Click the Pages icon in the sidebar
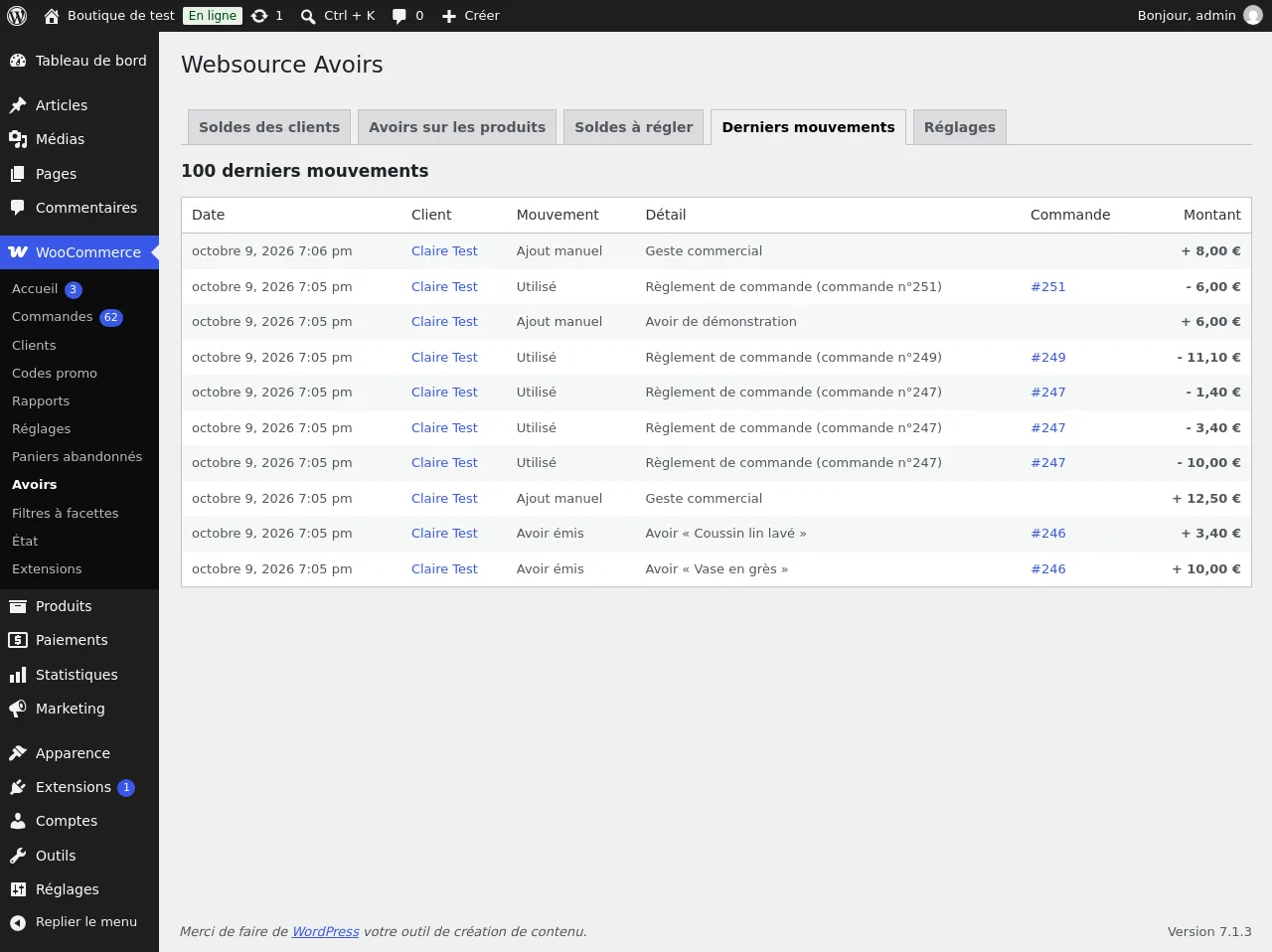The width and height of the screenshot is (1272, 952). 18,174
